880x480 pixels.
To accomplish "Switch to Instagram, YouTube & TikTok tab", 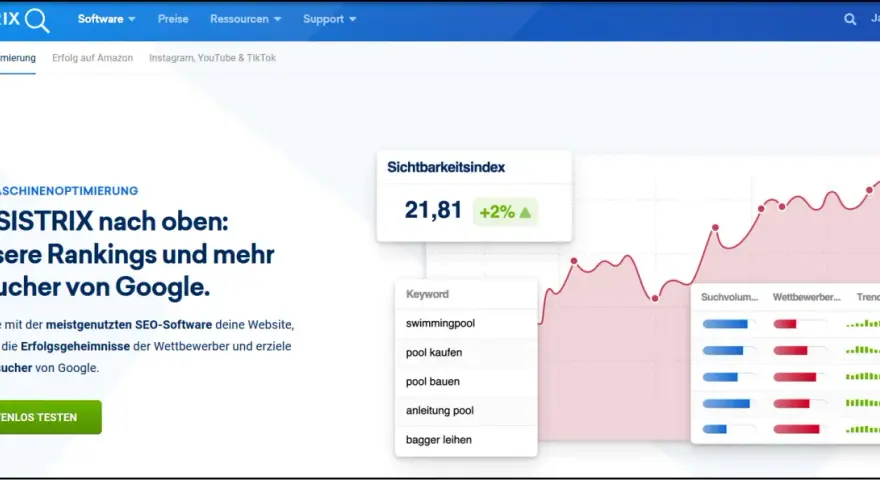I will tap(212, 58).
